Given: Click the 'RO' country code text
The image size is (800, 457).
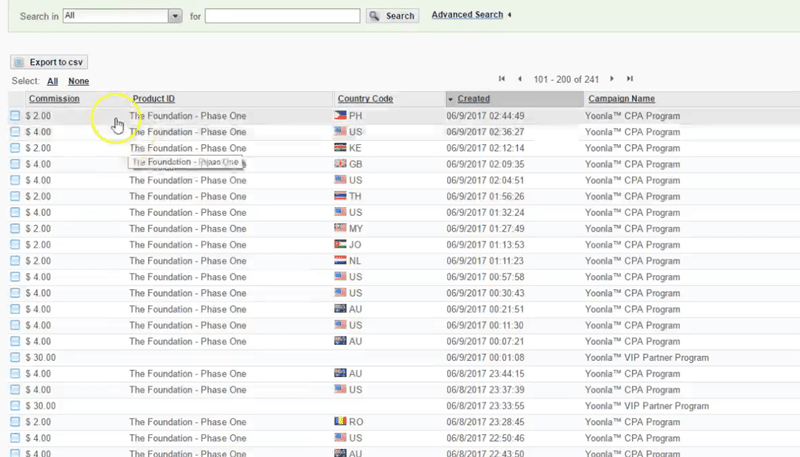Looking at the screenshot, I should click(x=356, y=422).
